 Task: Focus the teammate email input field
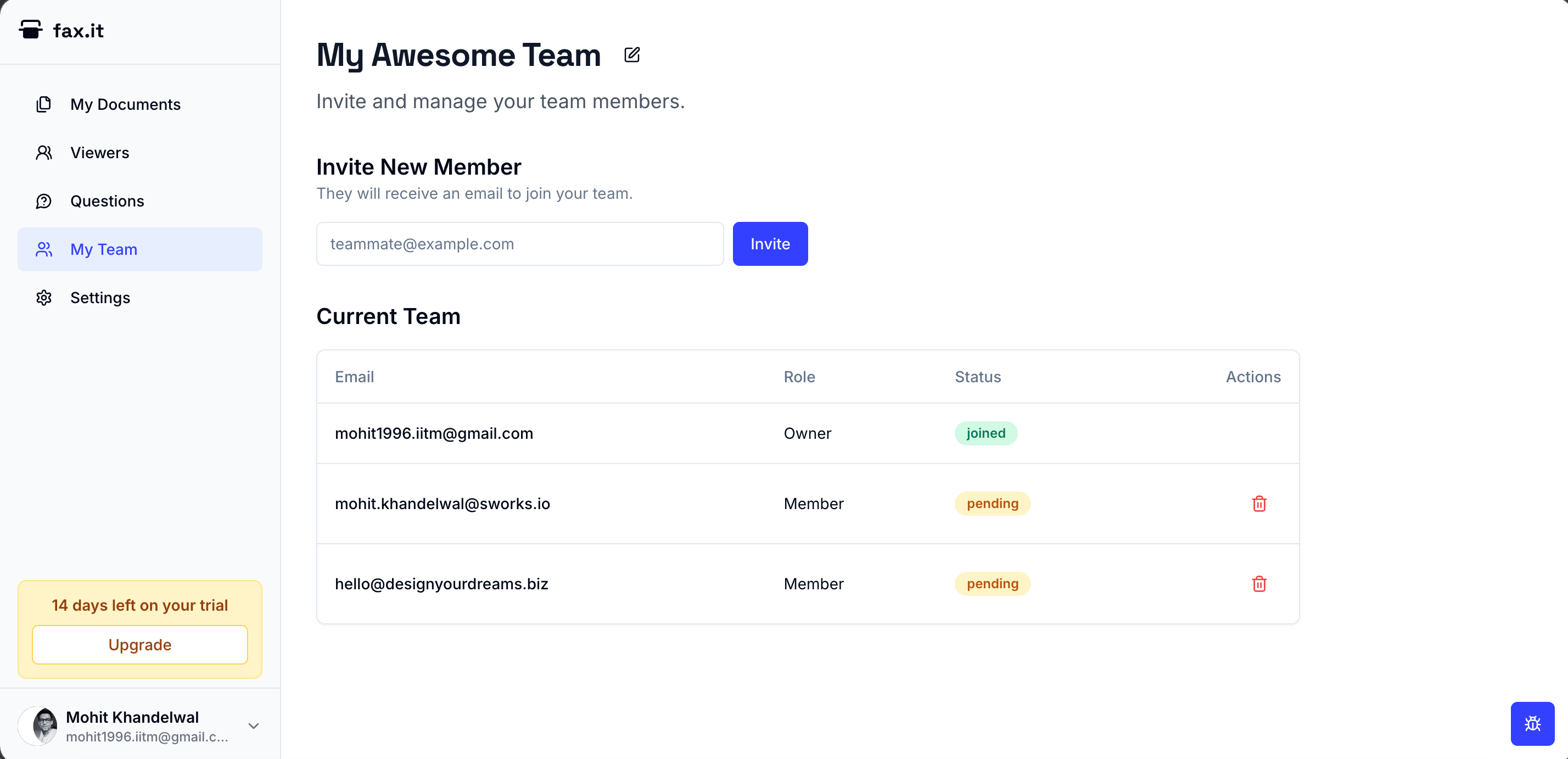pyautogui.click(x=519, y=244)
